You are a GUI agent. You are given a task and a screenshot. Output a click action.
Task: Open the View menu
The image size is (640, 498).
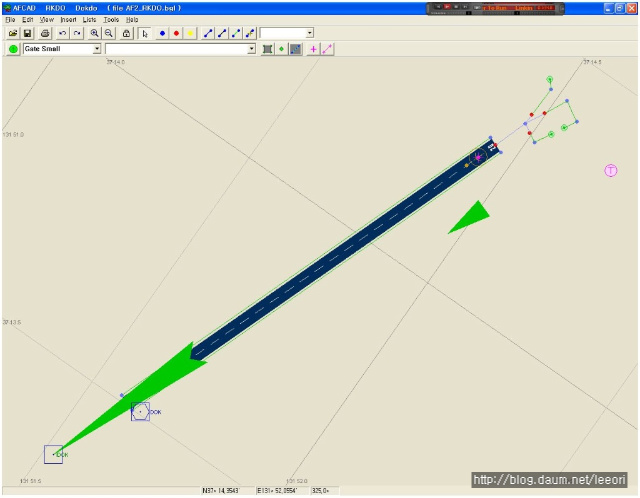(x=47, y=20)
